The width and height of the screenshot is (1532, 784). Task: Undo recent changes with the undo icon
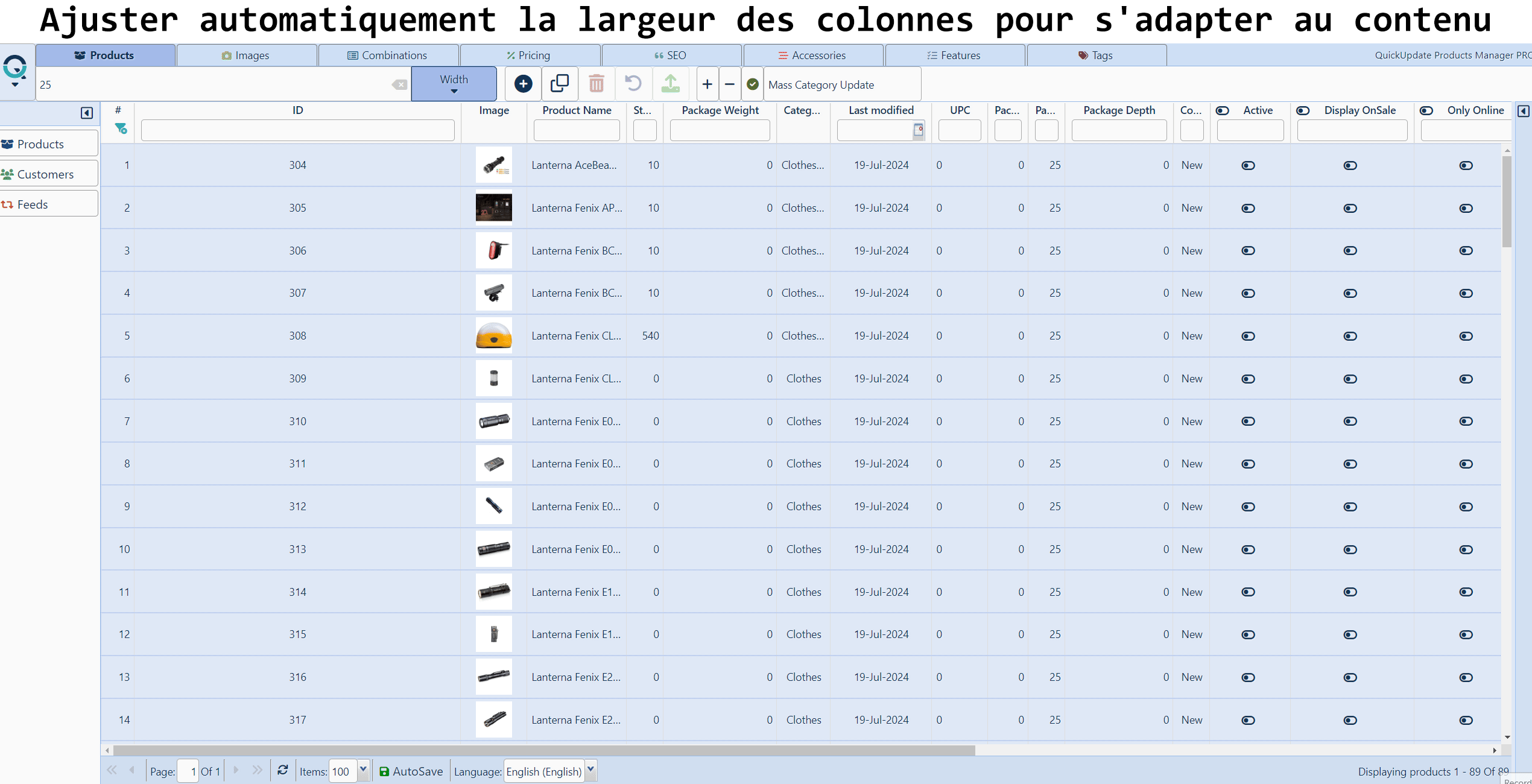tap(633, 84)
